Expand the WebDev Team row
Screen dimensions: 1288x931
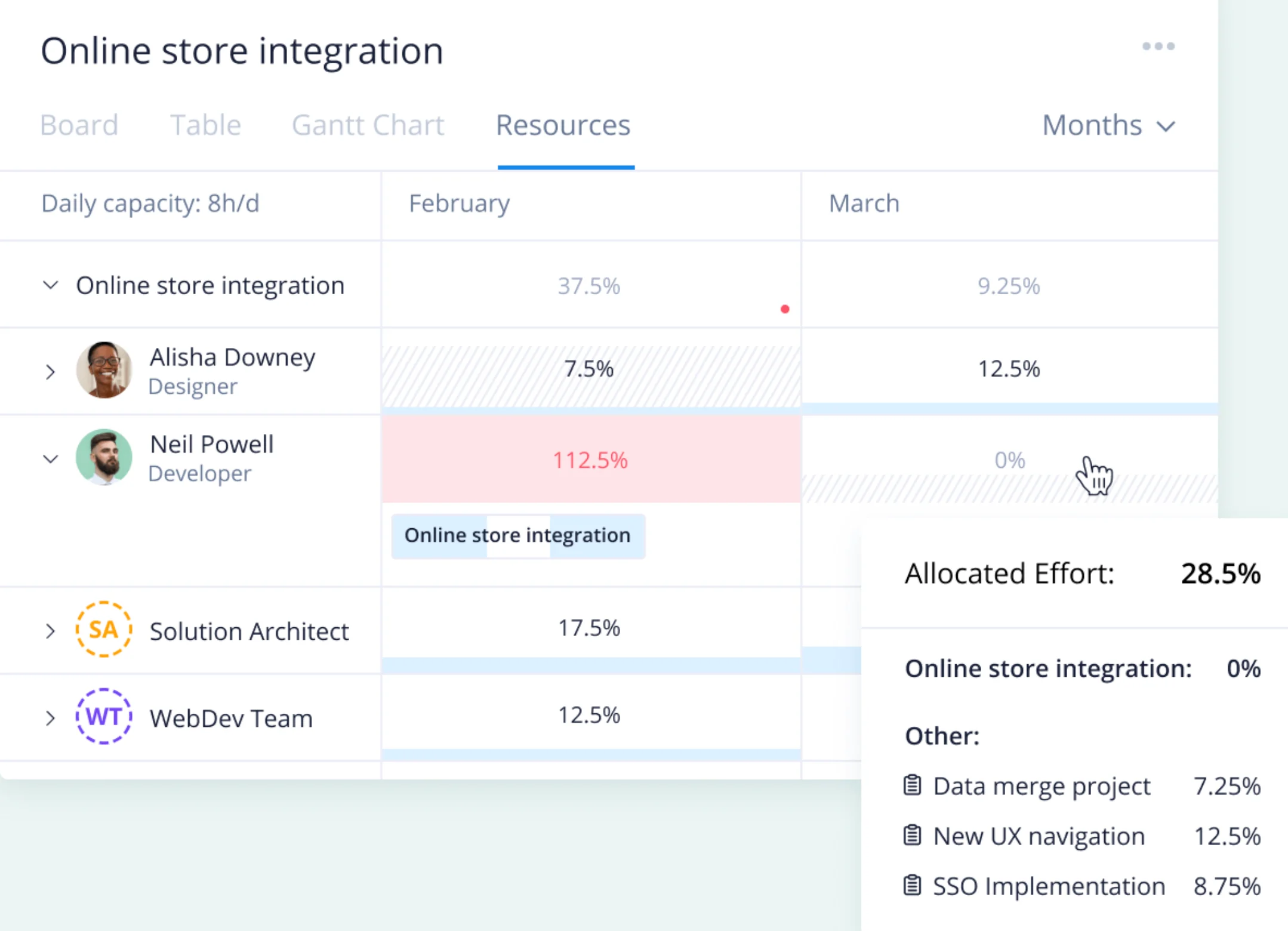(x=51, y=718)
